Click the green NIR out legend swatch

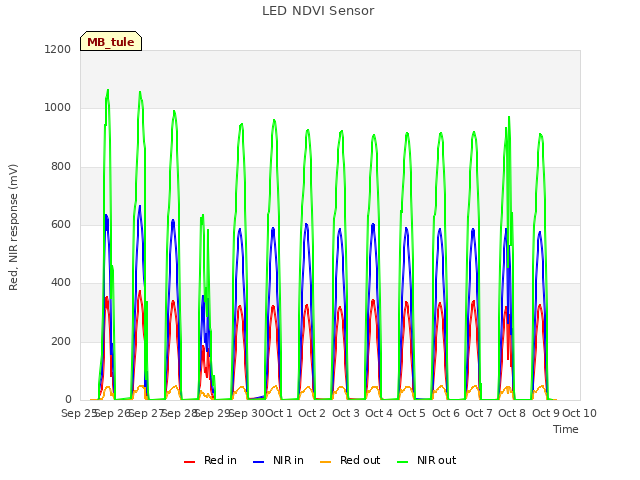402,462
